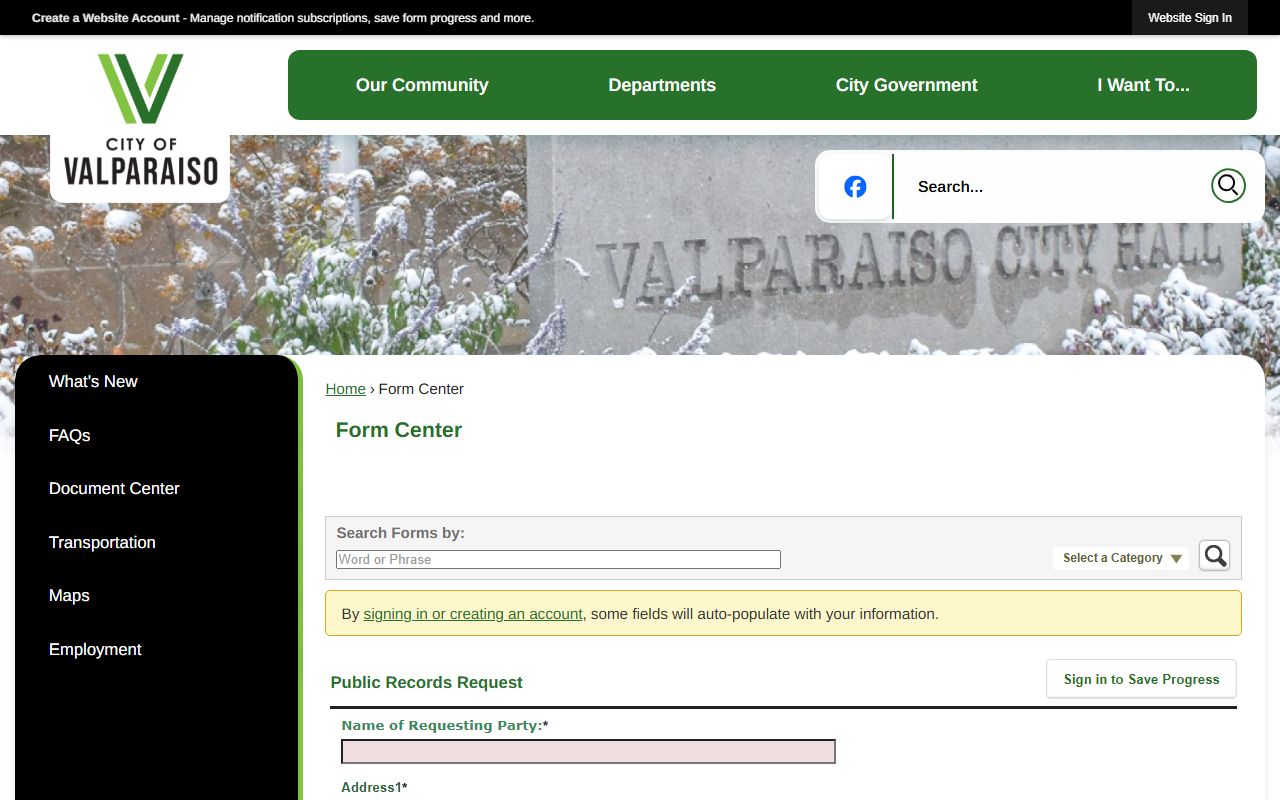The width and height of the screenshot is (1280, 800).
Task: Open the Departments menu
Action: click(x=662, y=85)
